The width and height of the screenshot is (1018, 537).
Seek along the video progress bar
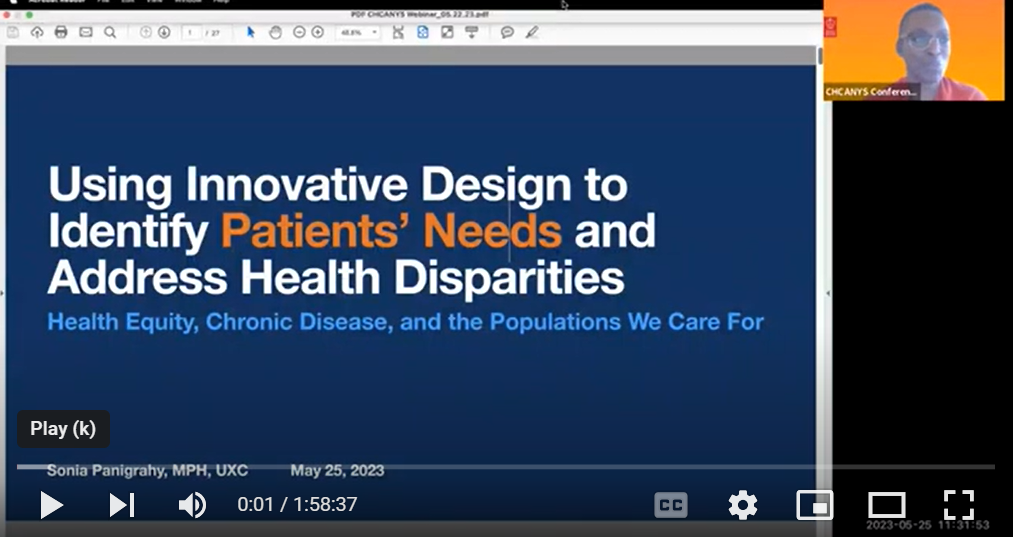[x=506, y=466]
